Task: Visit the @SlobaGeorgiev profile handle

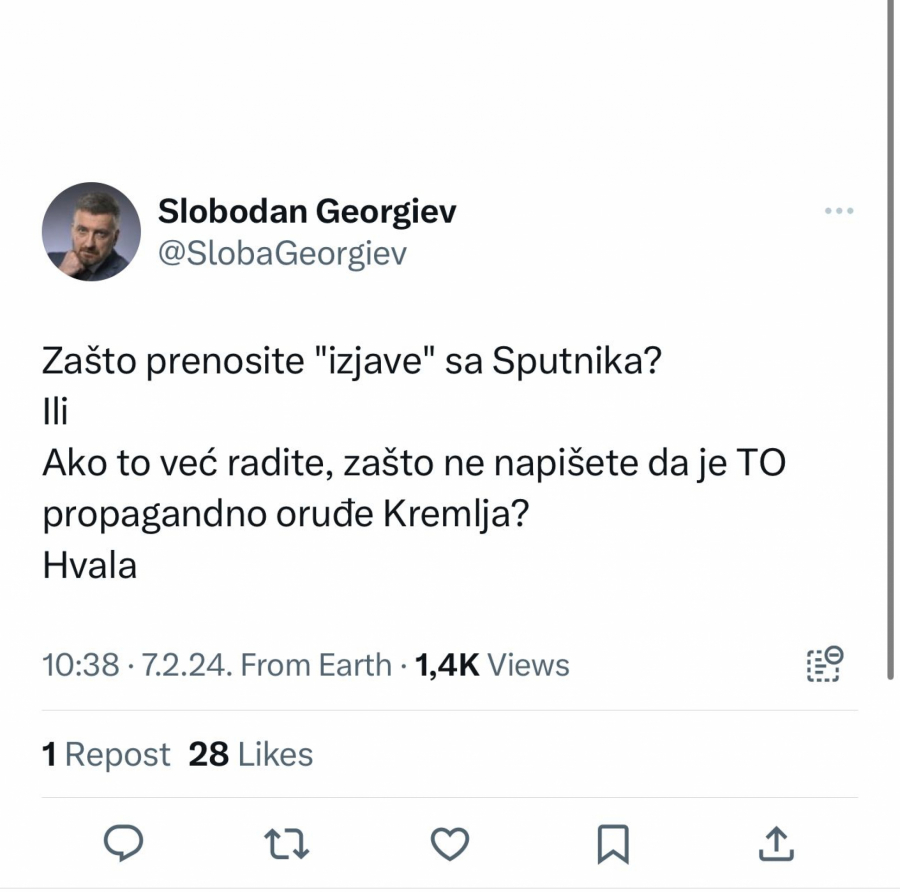Action: coord(283,253)
